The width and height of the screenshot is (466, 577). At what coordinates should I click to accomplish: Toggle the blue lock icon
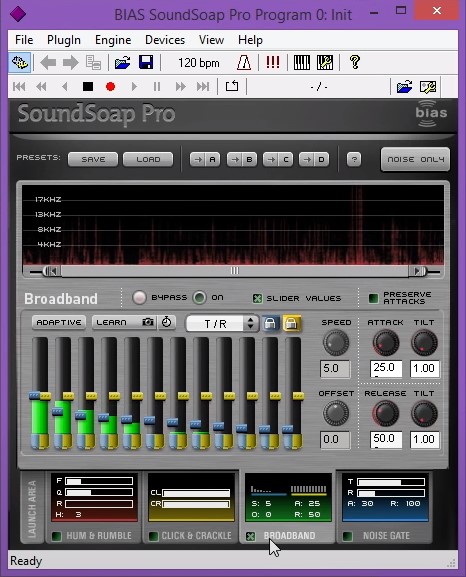(270, 323)
